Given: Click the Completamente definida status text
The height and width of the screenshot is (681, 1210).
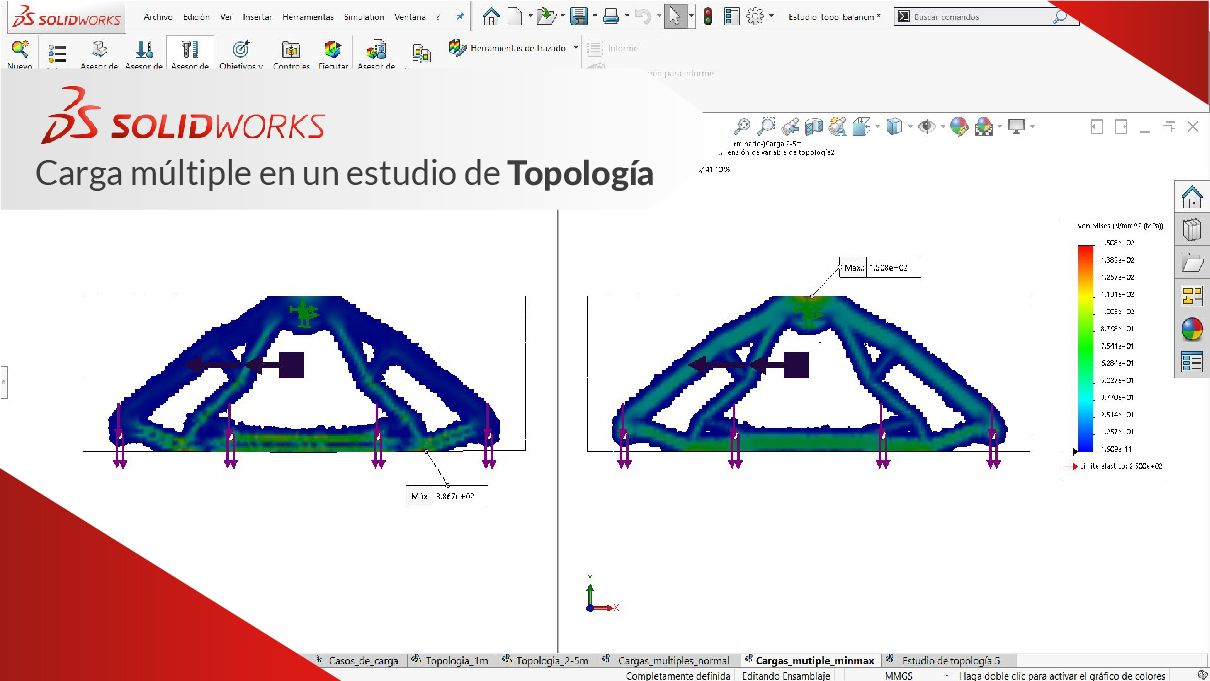Looking at the screenshot, I should (x=679, y=676).
